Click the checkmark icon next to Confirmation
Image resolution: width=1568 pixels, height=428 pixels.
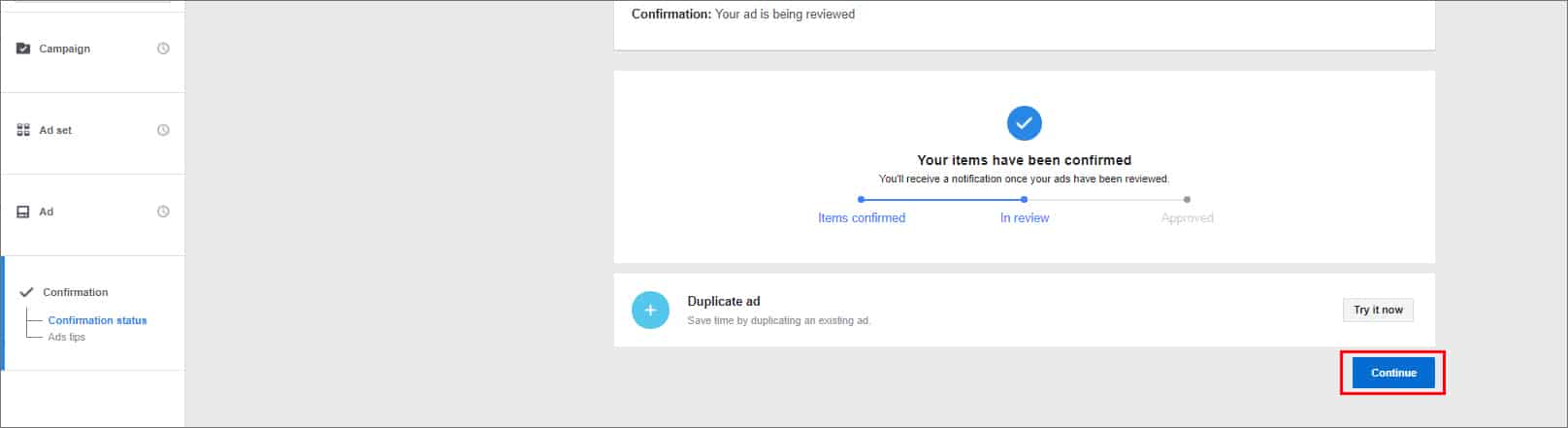[x=26, y=292]
